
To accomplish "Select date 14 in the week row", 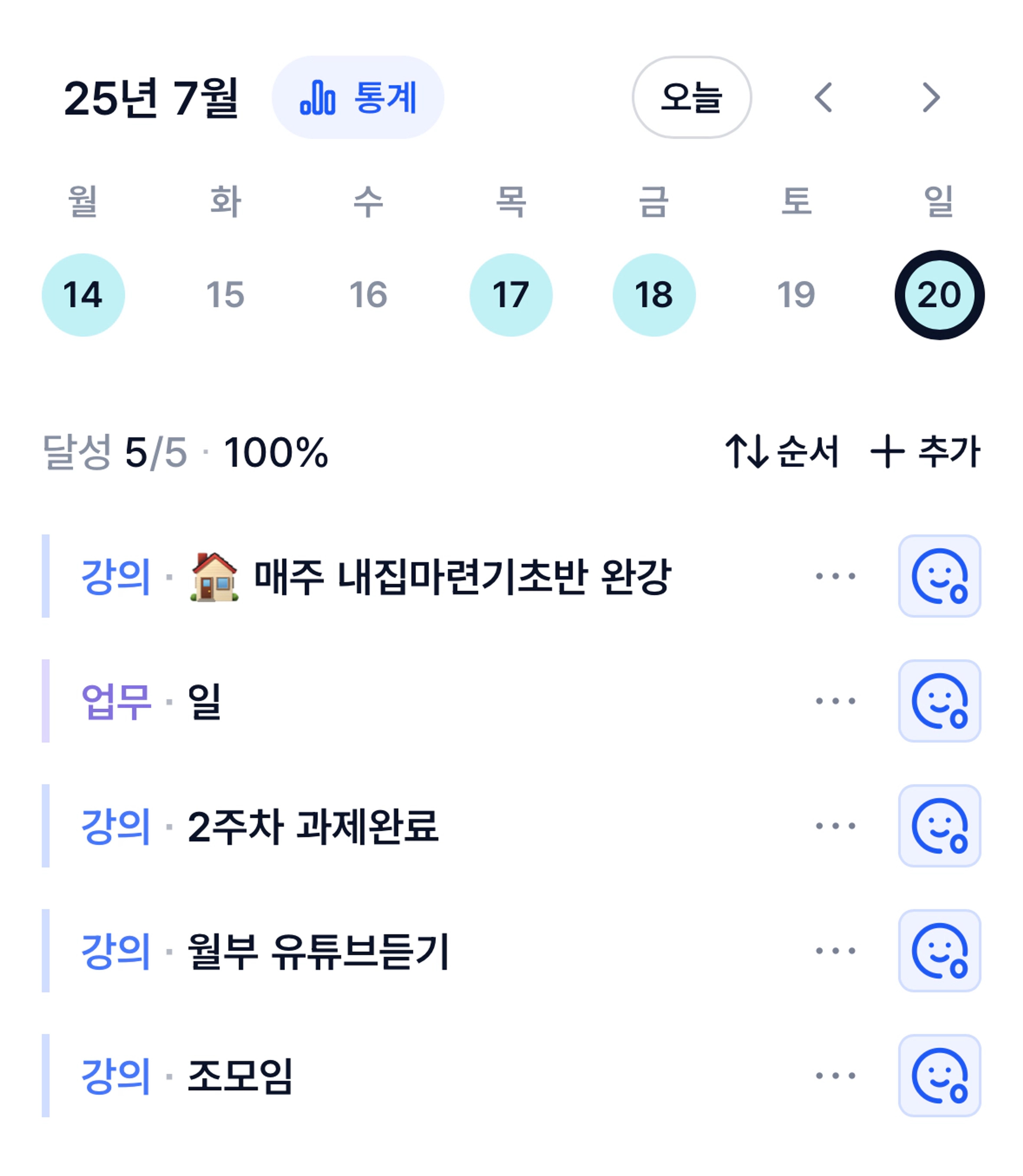I will pyautogui.click(x=83, y=295).
